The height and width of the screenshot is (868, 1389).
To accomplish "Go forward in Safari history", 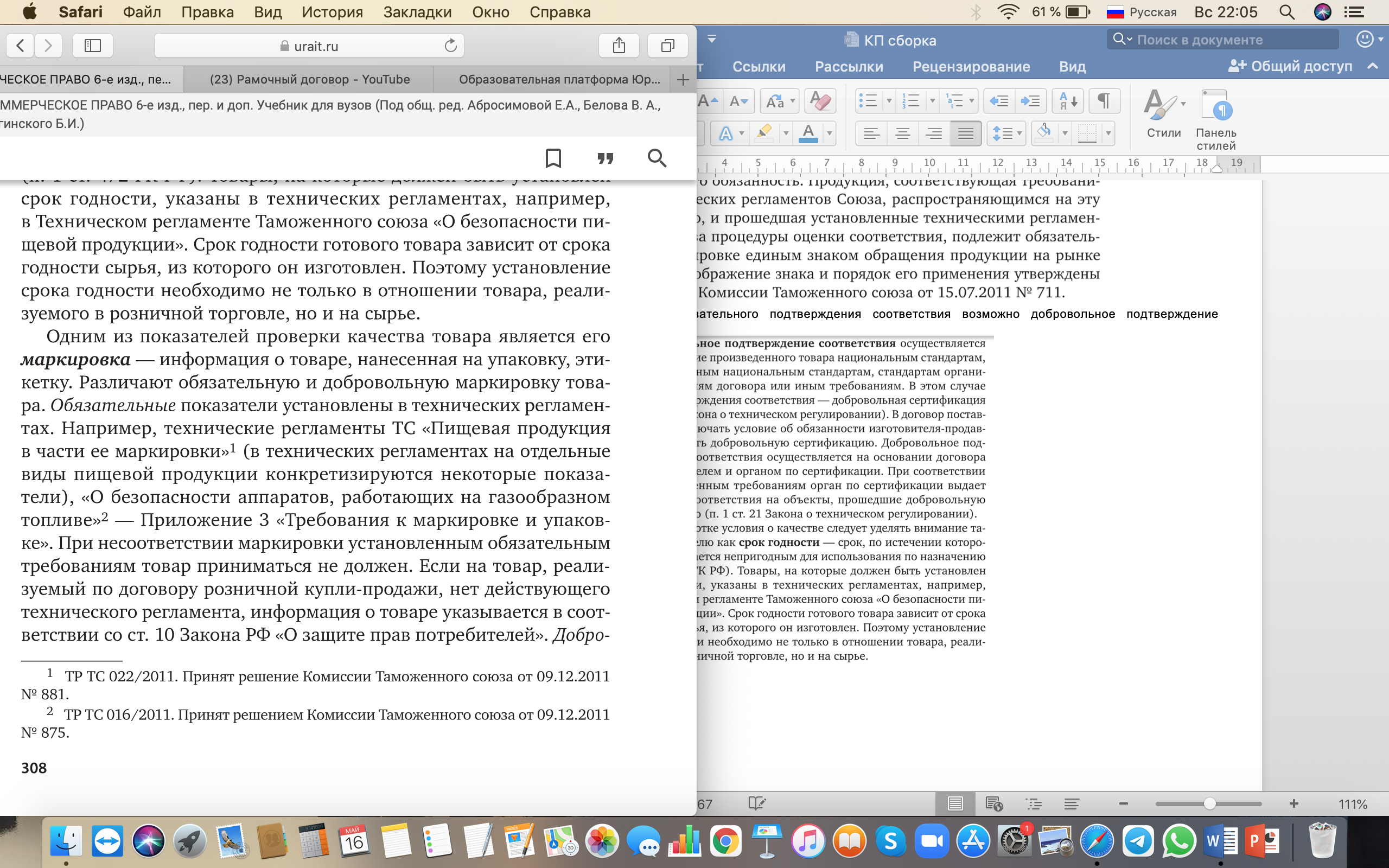I will (48, 46).
